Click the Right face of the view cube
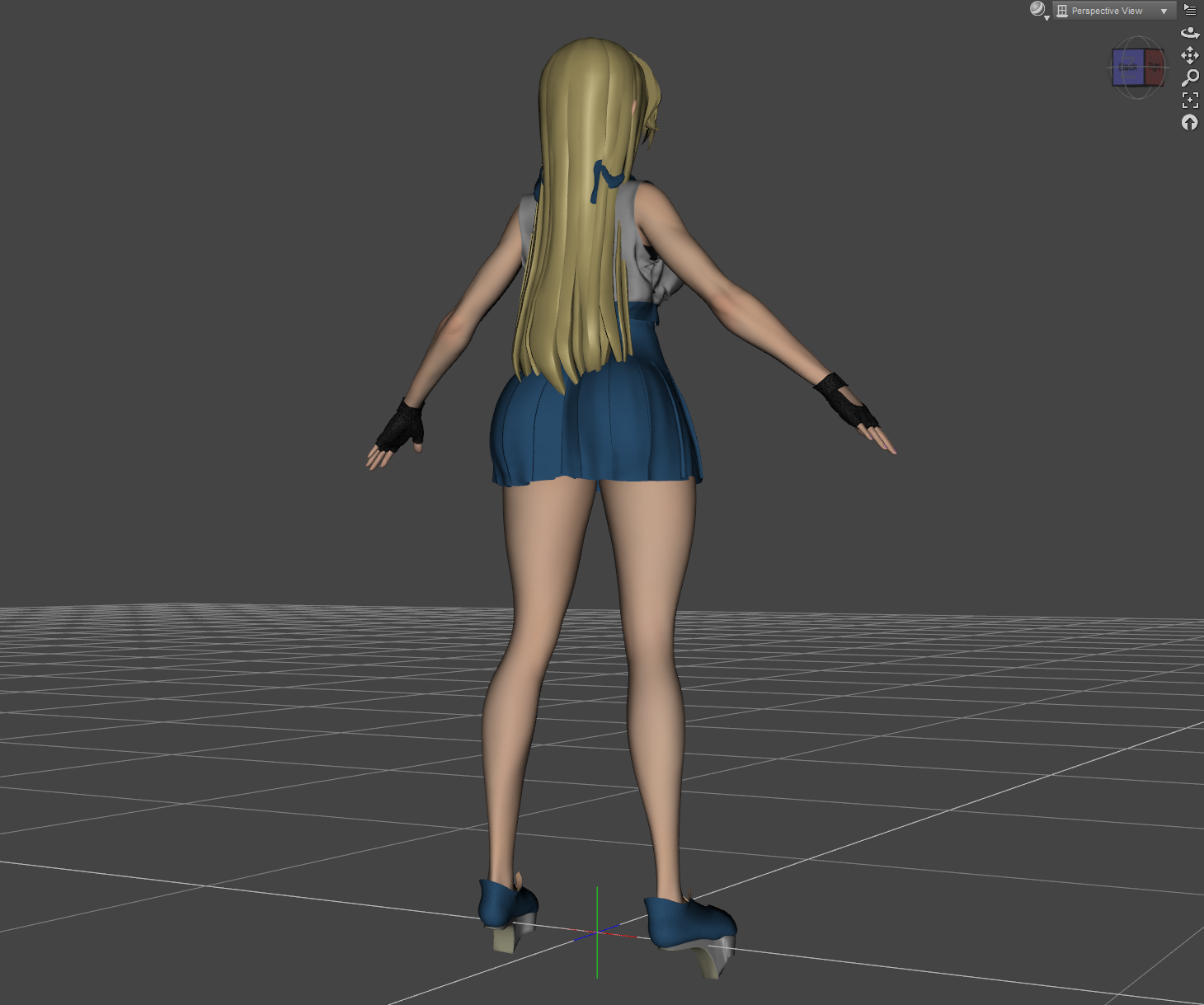Viewport: 1204px width, 1005px height. (1155, 68)
